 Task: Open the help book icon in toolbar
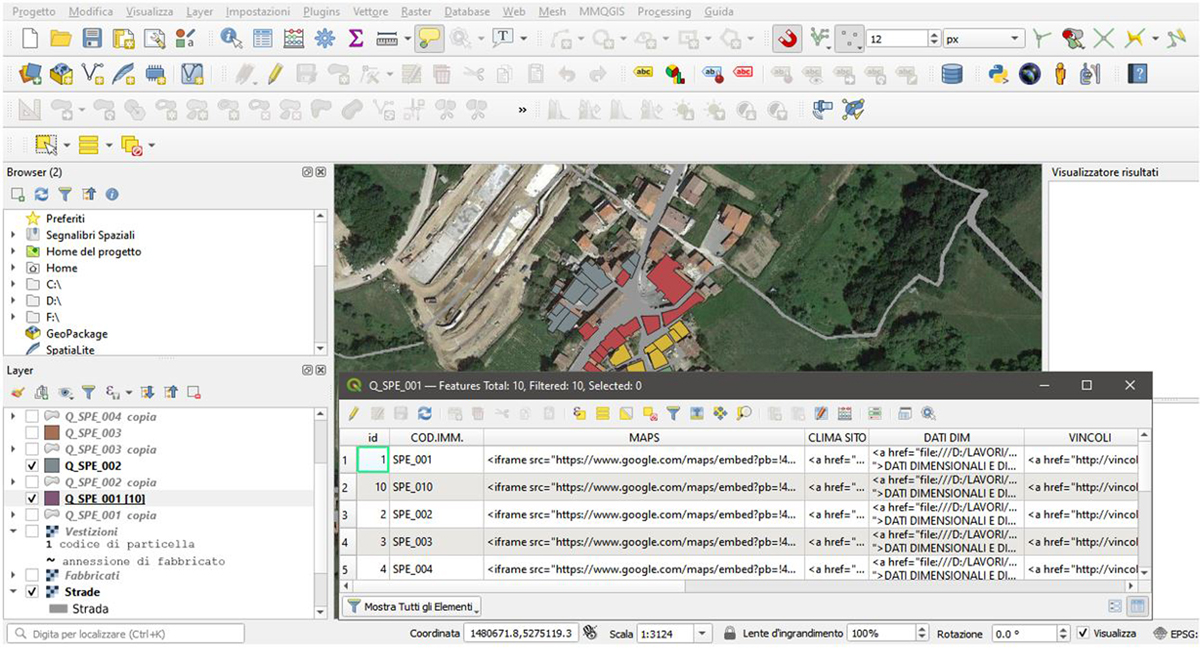click(x=1136, y=73)
